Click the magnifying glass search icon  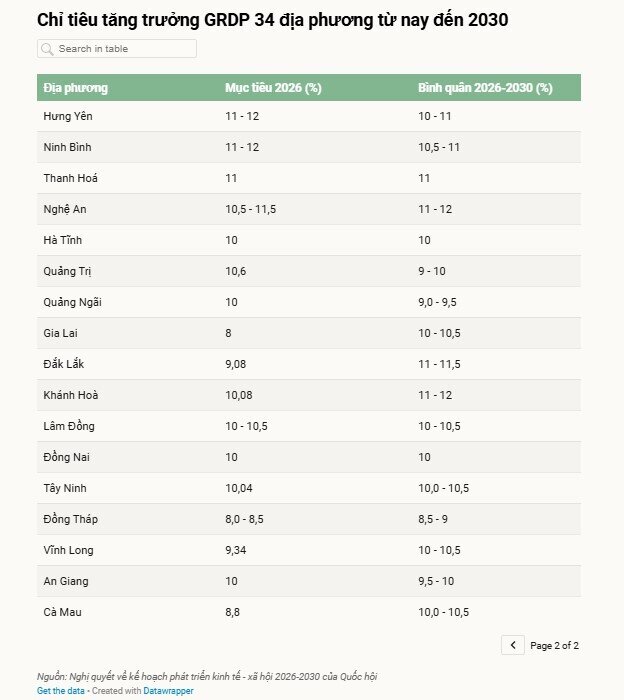(47, 49)
